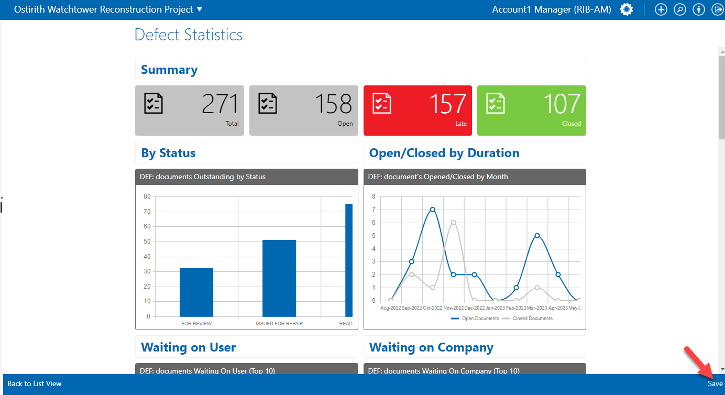The height and width of the screenshot is (395, 725).
Task: Click Back to List View link
Action: click(x=34, y=383)
